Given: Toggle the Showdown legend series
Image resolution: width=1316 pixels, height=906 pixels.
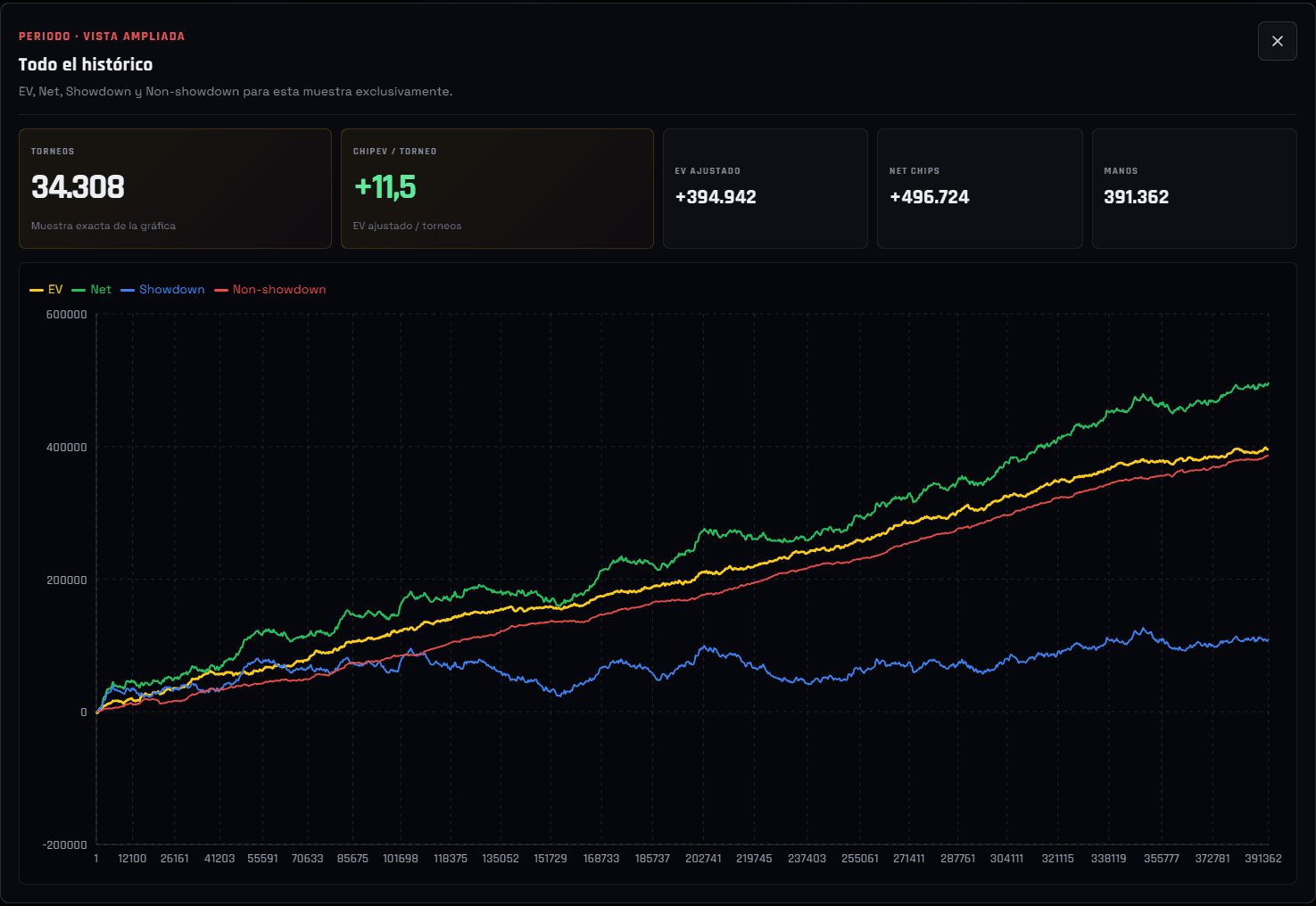Looking at the screenshot, I should click(x=162, y=290).
